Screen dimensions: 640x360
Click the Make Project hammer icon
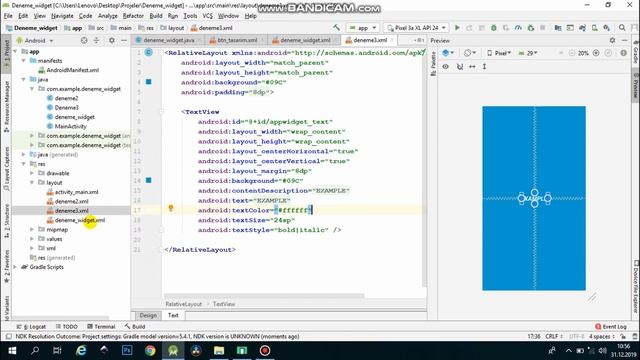tap(336, 28)
